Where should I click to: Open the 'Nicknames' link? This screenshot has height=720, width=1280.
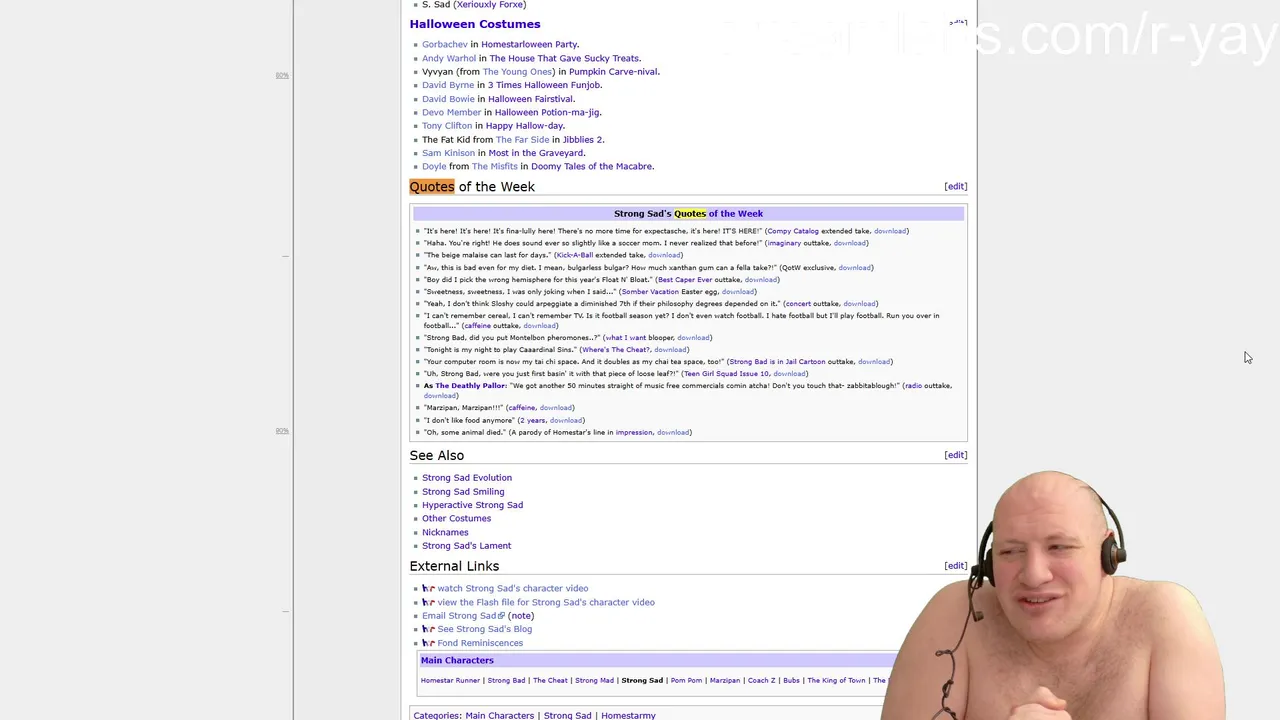445,533
